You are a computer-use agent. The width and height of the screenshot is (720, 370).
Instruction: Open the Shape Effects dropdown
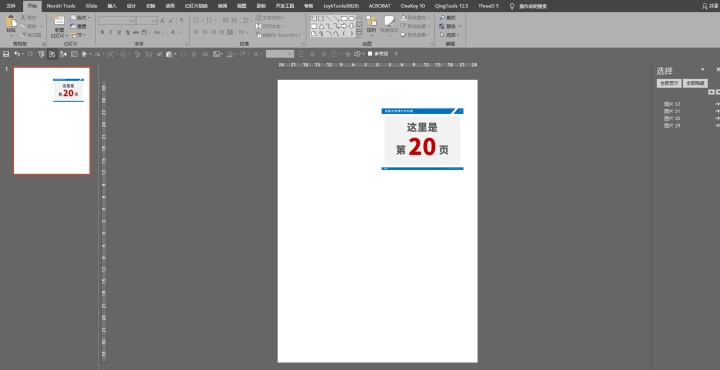click(415, 35)
